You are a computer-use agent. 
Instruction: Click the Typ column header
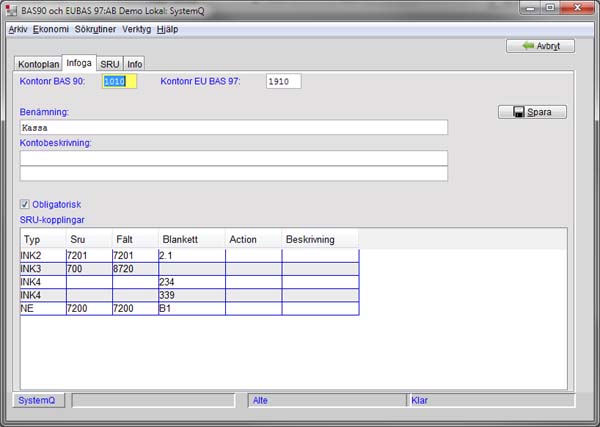pyautogui.click(x=43, y=240)
